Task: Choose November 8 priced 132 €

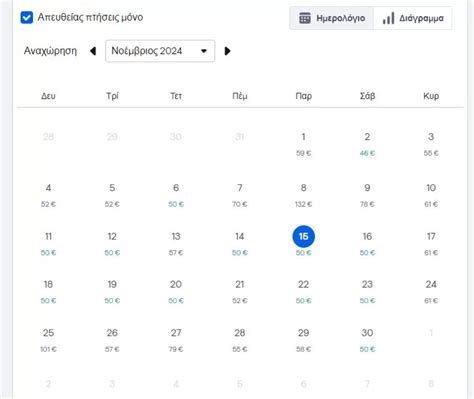Action: pyautogui.click(x=303, y=195)
